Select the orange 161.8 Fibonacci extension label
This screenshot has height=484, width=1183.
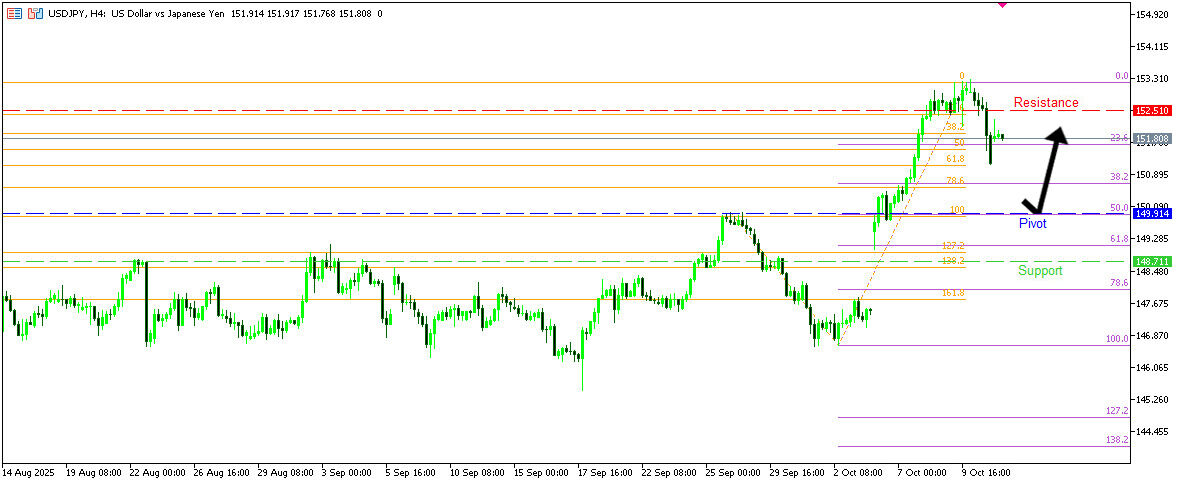click(x=953, y=293)
